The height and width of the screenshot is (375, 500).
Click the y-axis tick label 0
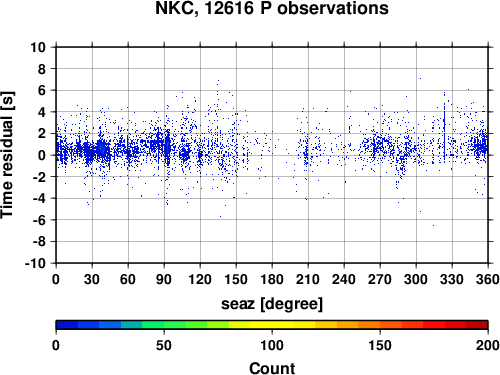coord(42,155)
